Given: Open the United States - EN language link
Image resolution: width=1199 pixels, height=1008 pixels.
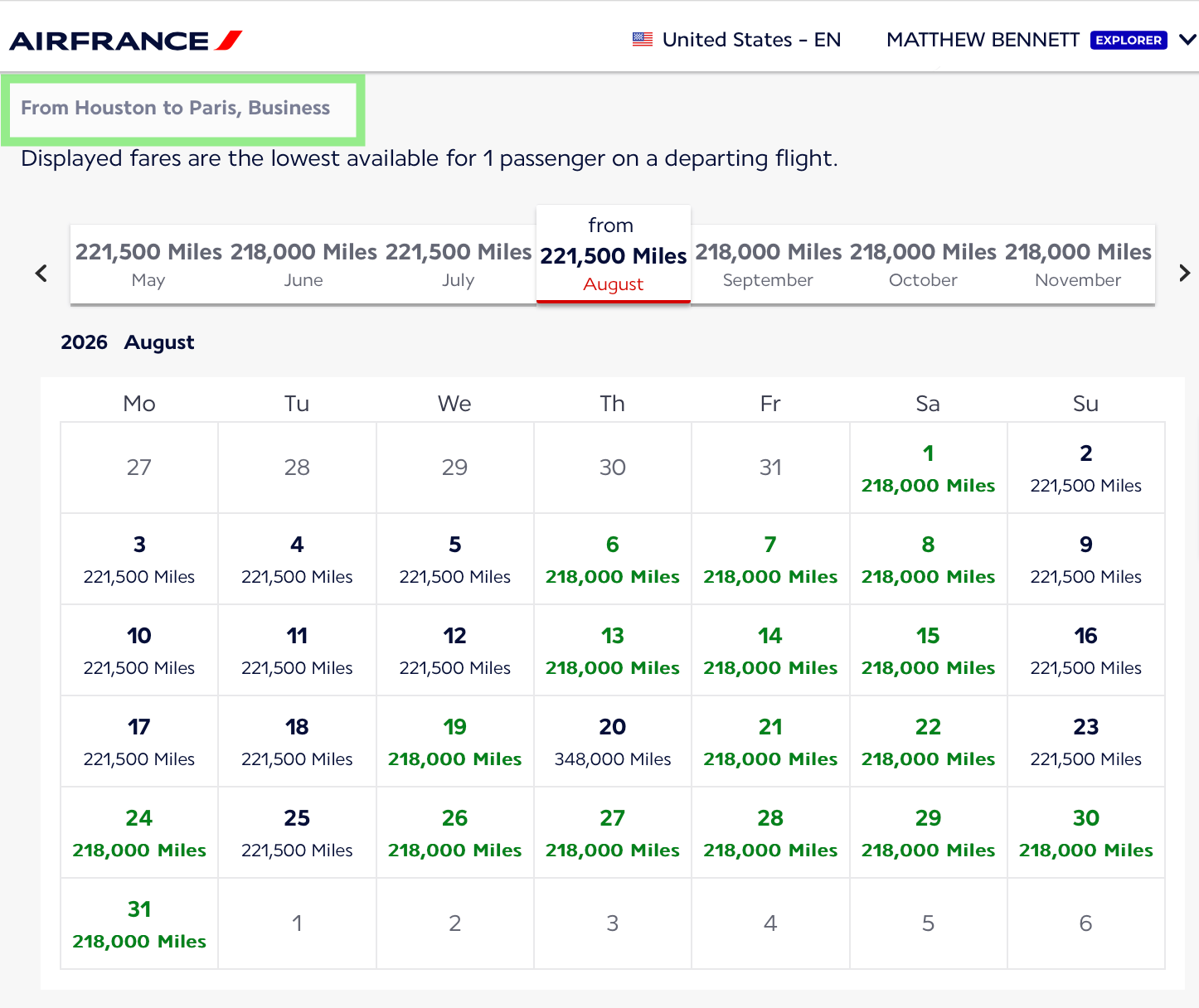Looking at the screenshot, I should (751, 40).
